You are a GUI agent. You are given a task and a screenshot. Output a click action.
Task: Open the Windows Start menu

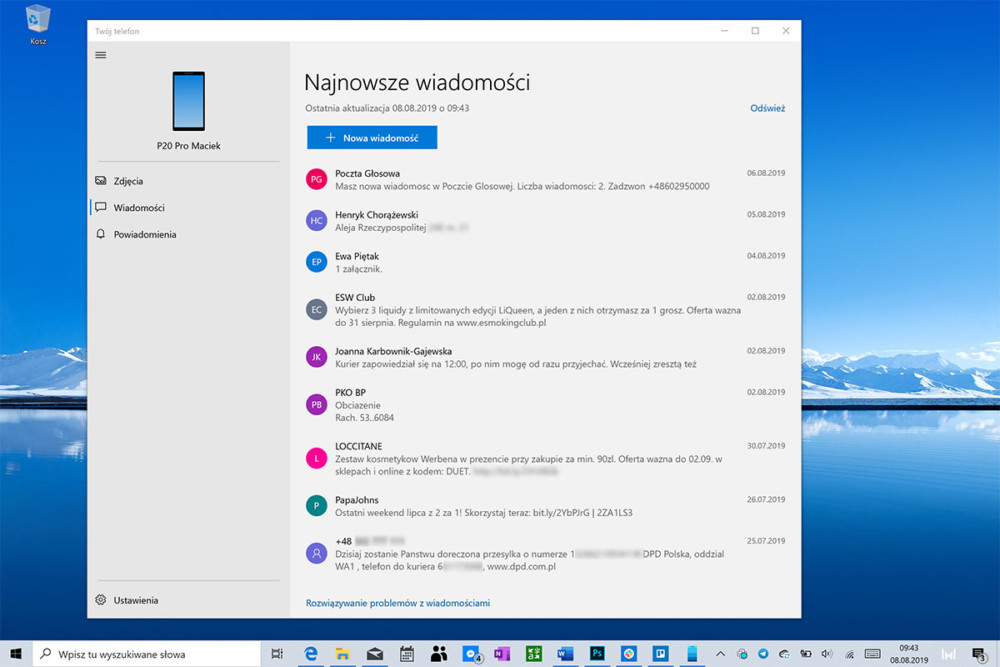tap(16, 654)
